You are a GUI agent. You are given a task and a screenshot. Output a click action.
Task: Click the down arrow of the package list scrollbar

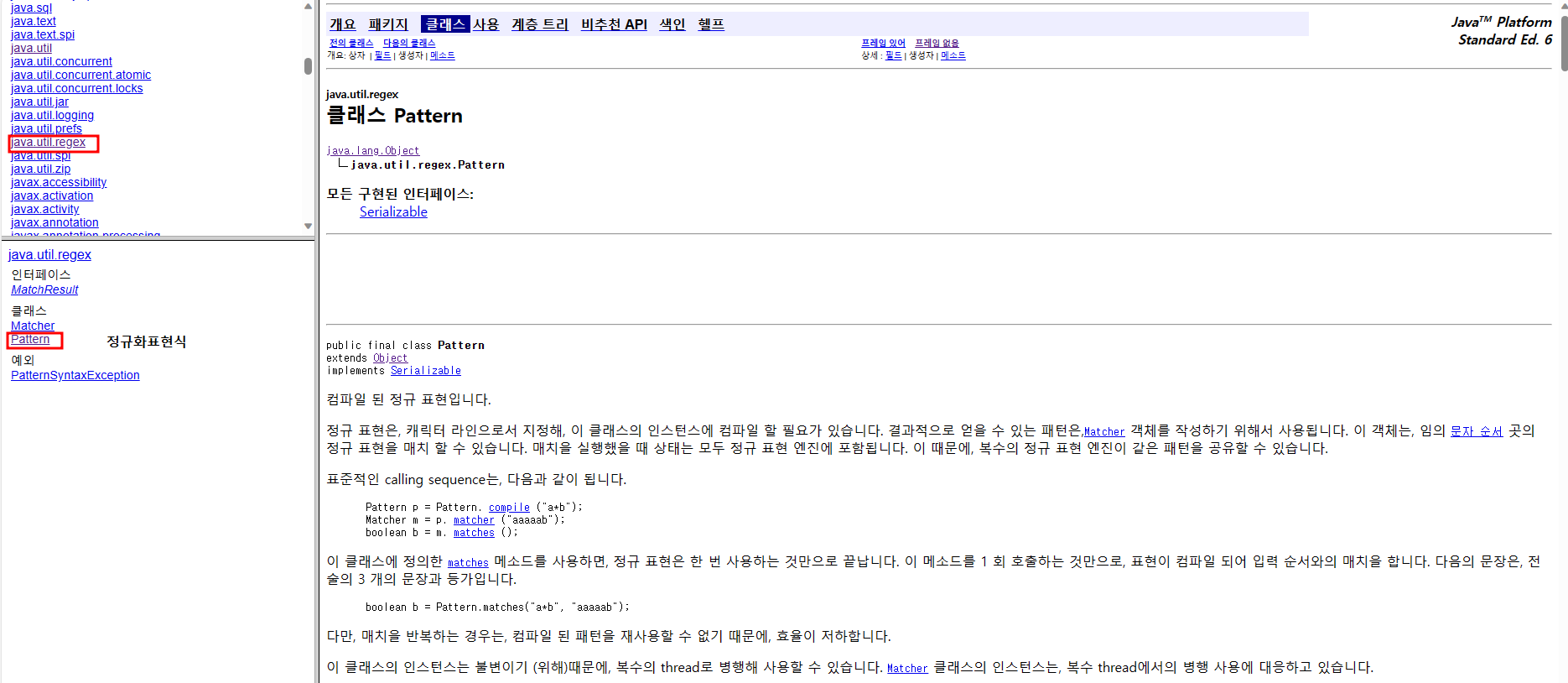point(308,226)
